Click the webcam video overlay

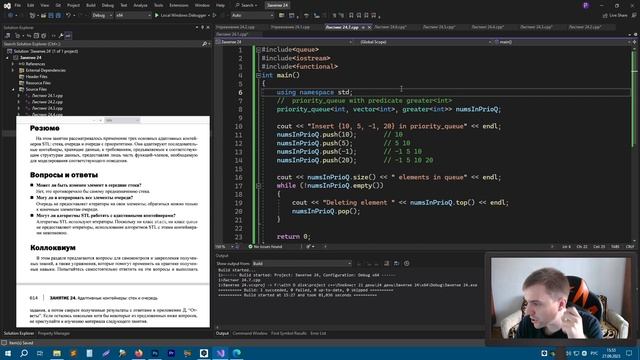click(560, 298)
